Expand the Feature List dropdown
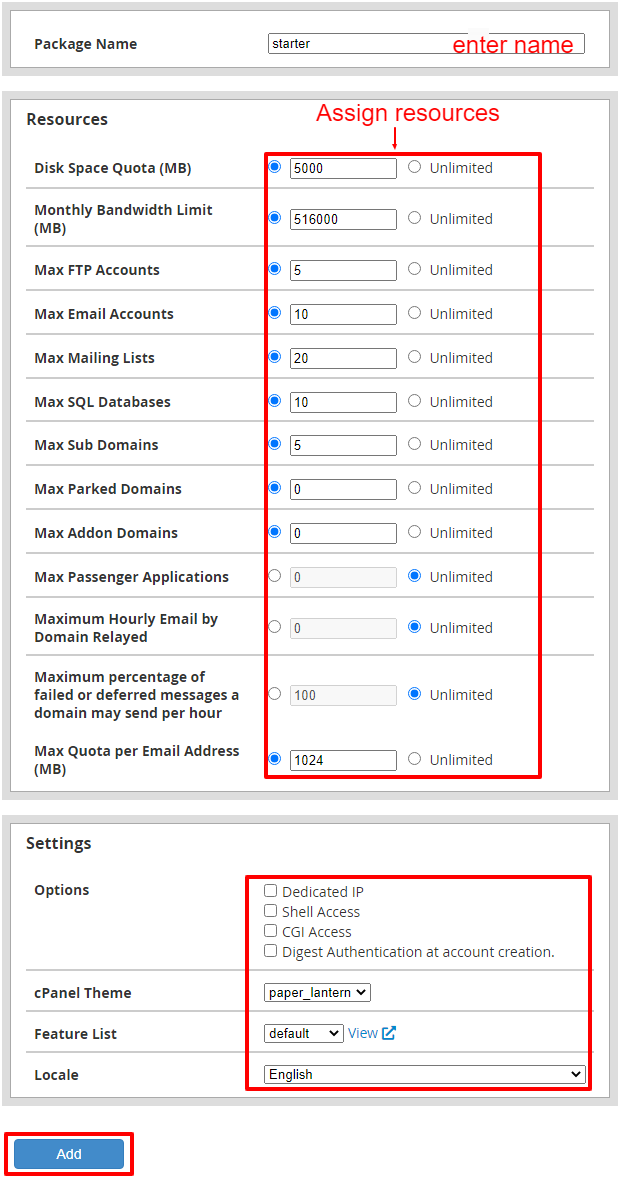Image resolution: width=620 pixels, height=1182 pixels. (304, 1033)
